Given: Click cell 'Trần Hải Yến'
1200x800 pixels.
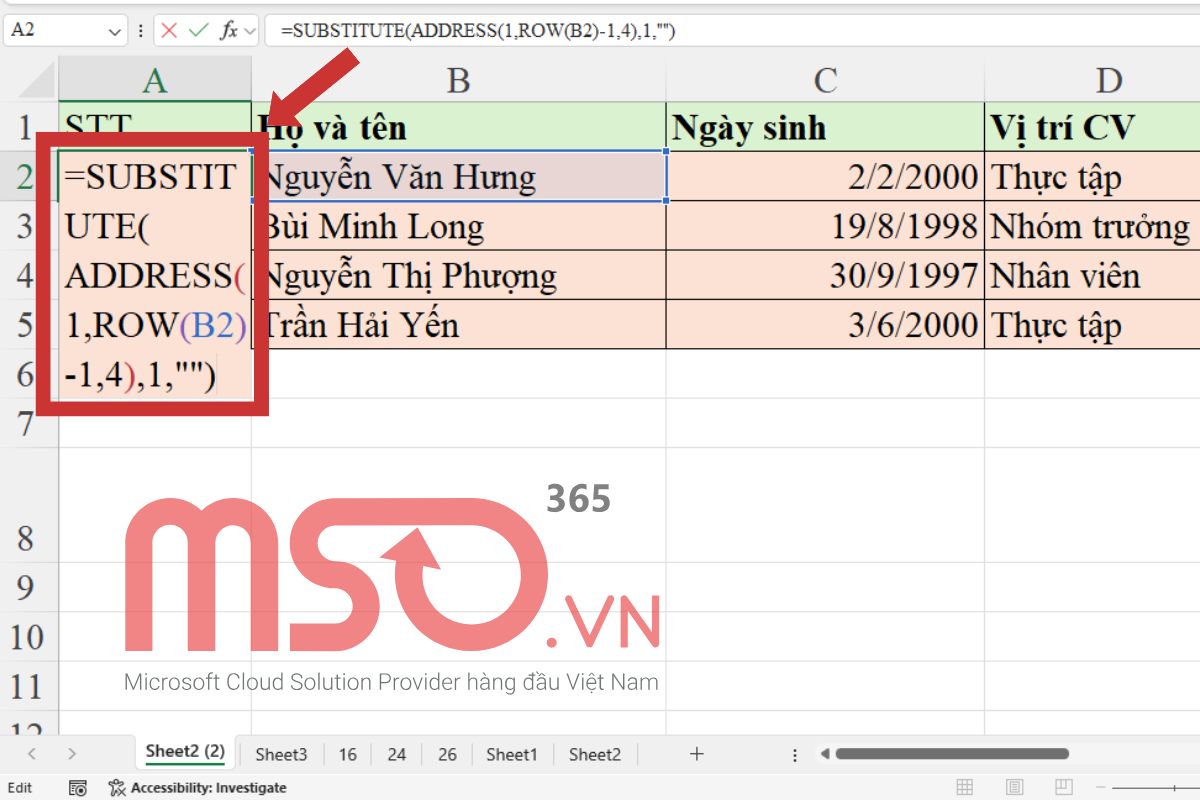Looking at the screenshot, I should [x=459, y=324].
